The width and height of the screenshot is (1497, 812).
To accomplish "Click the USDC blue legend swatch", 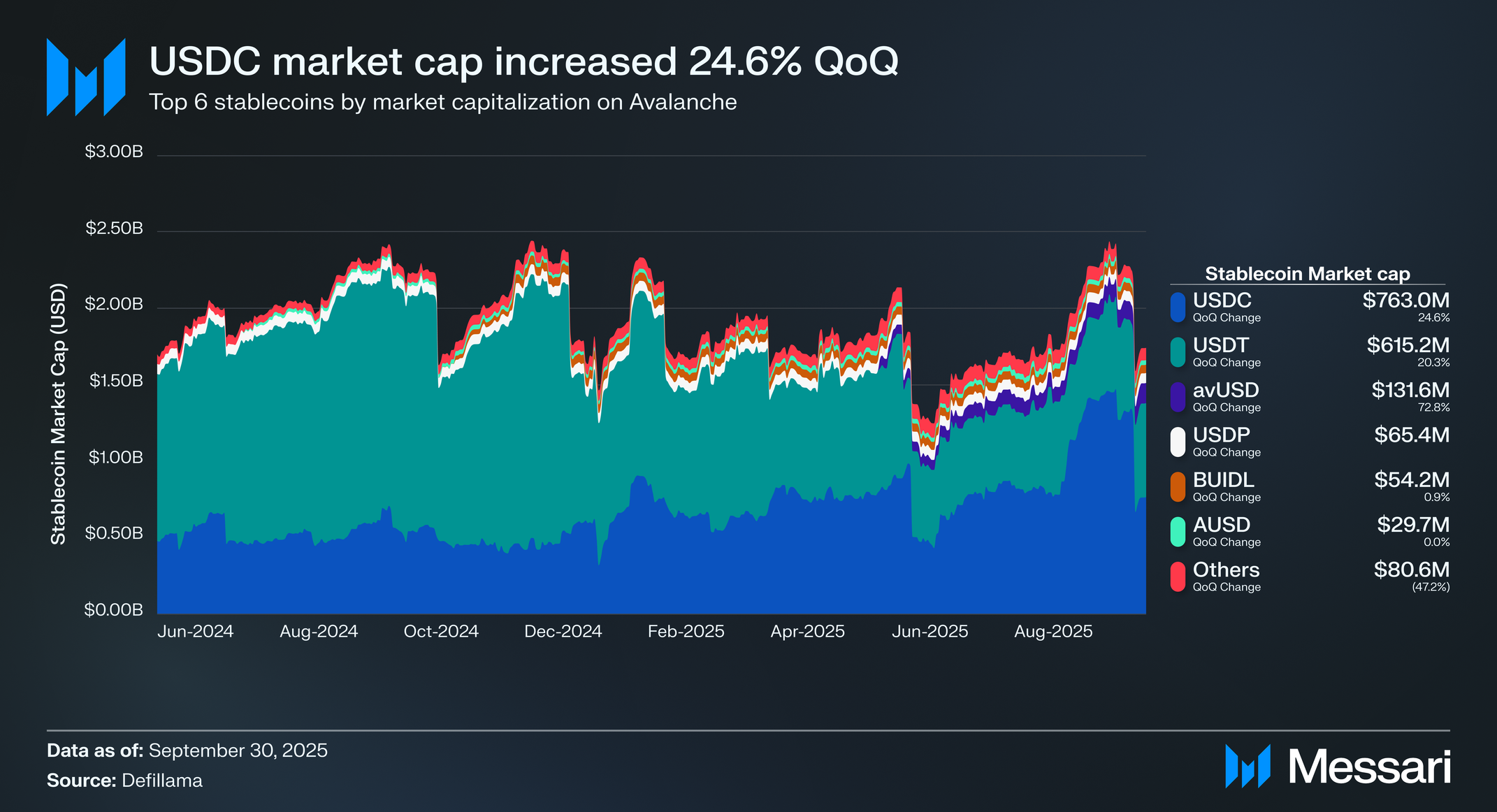I will coord(1178,307).
